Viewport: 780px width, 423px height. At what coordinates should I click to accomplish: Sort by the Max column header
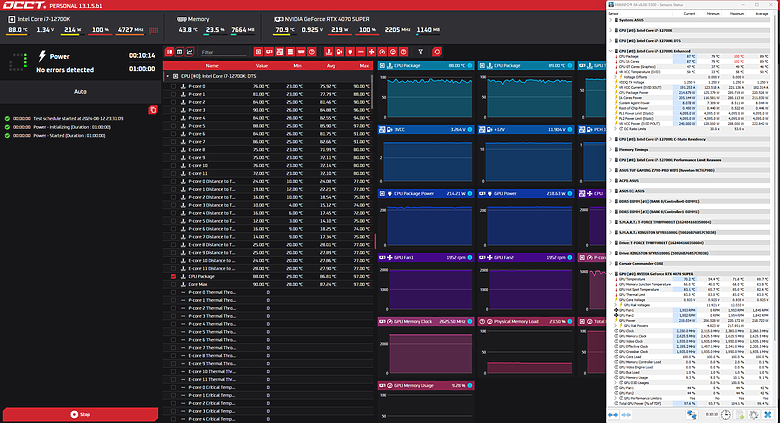click(x=364, y=65)
